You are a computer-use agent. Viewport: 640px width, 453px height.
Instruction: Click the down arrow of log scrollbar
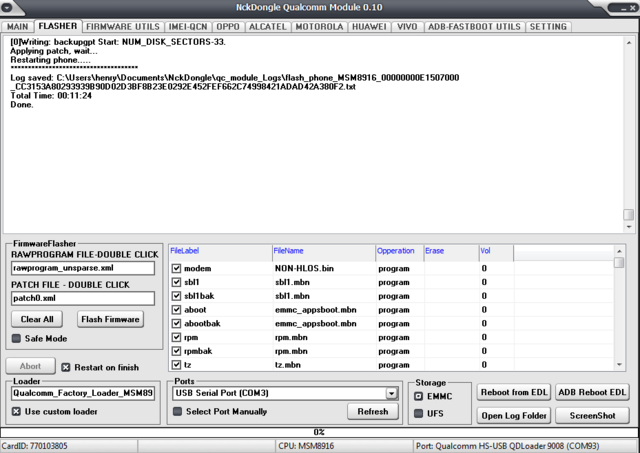(629, 227)
